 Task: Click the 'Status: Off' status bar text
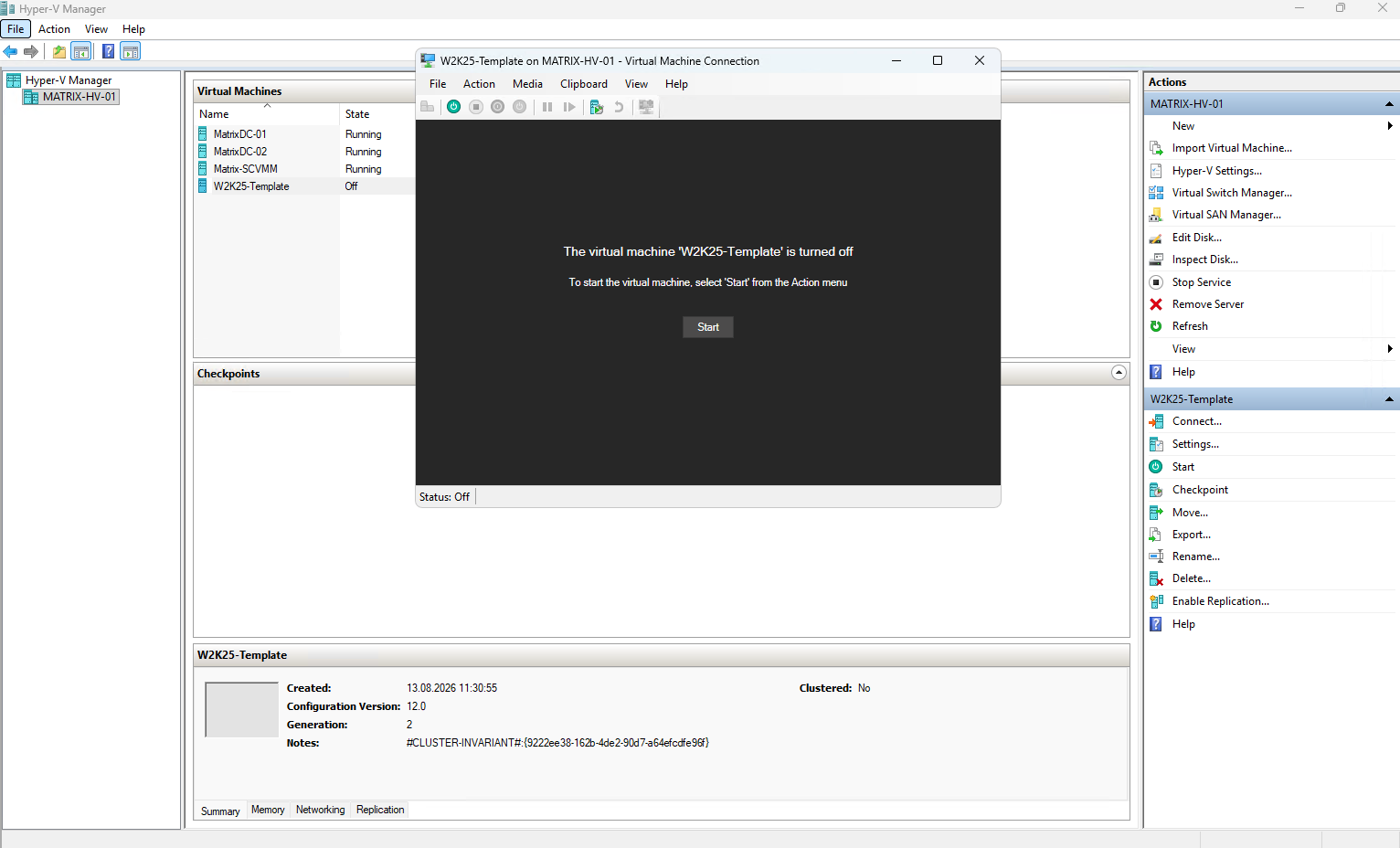444,497
